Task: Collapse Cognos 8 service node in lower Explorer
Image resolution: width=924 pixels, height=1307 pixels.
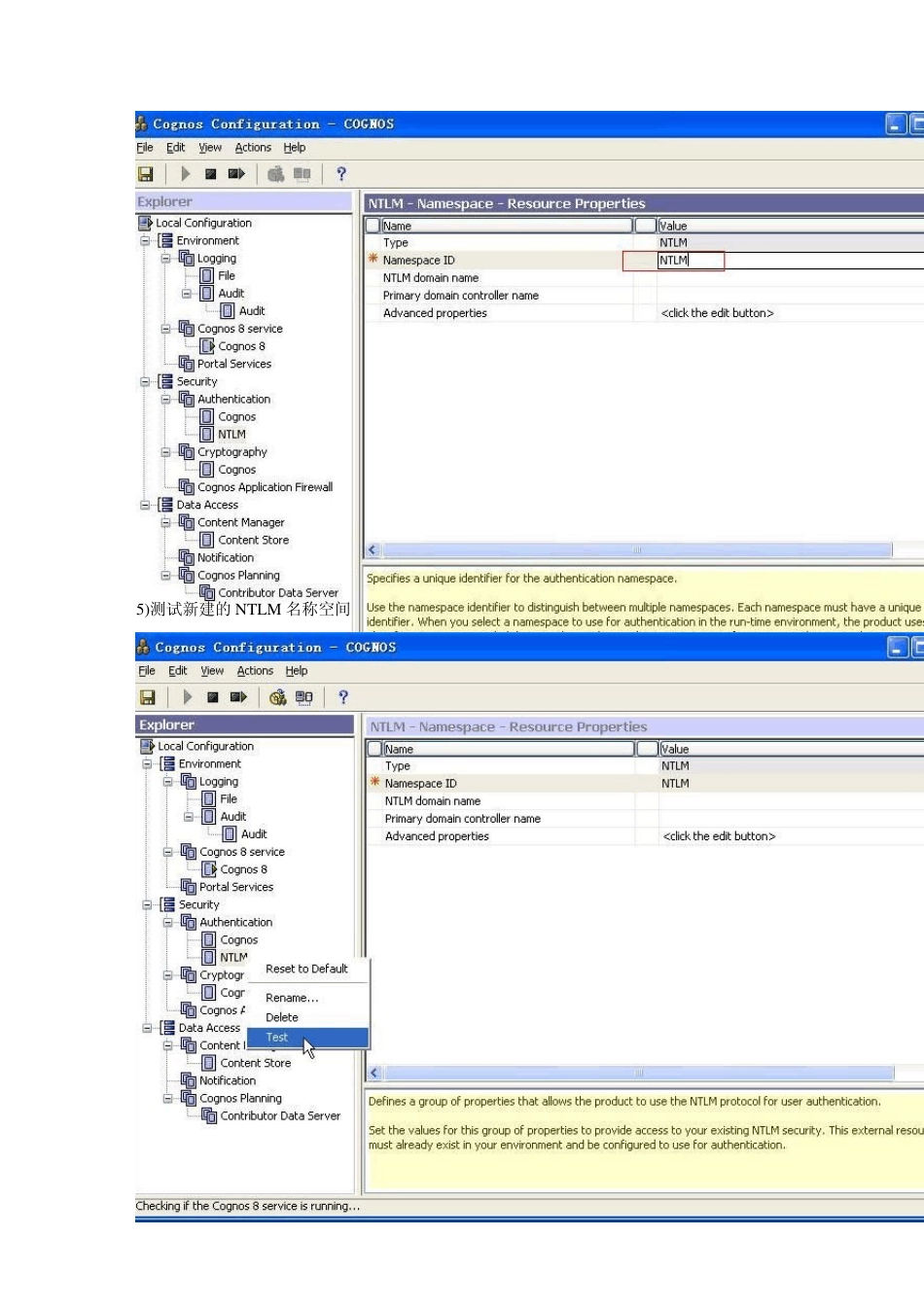Action: pos(167,852)
